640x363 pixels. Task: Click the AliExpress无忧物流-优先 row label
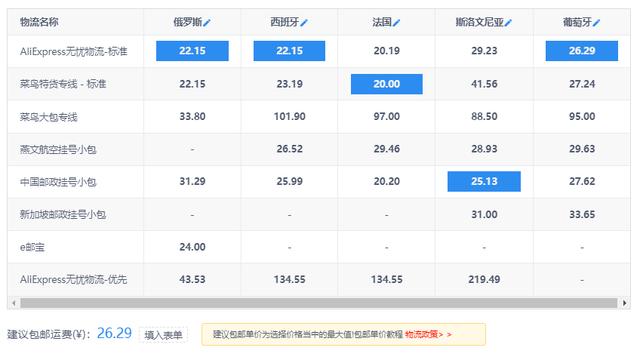coord(73,280)
